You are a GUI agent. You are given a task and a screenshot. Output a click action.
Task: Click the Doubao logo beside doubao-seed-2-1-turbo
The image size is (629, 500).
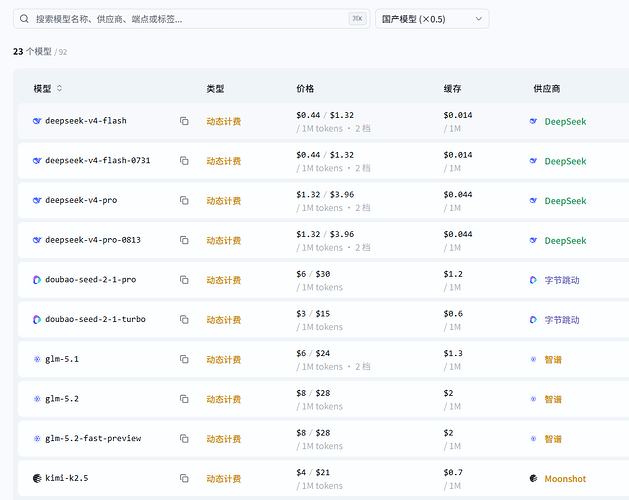click(37, 319)
